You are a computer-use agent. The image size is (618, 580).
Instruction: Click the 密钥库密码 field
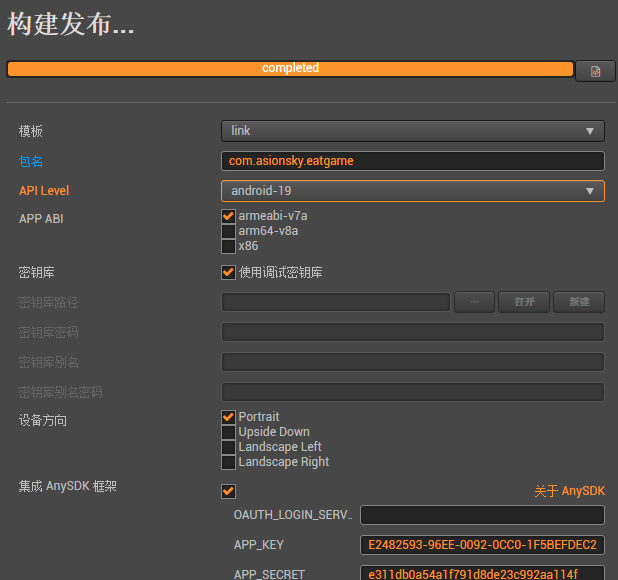tap(413, 332)
